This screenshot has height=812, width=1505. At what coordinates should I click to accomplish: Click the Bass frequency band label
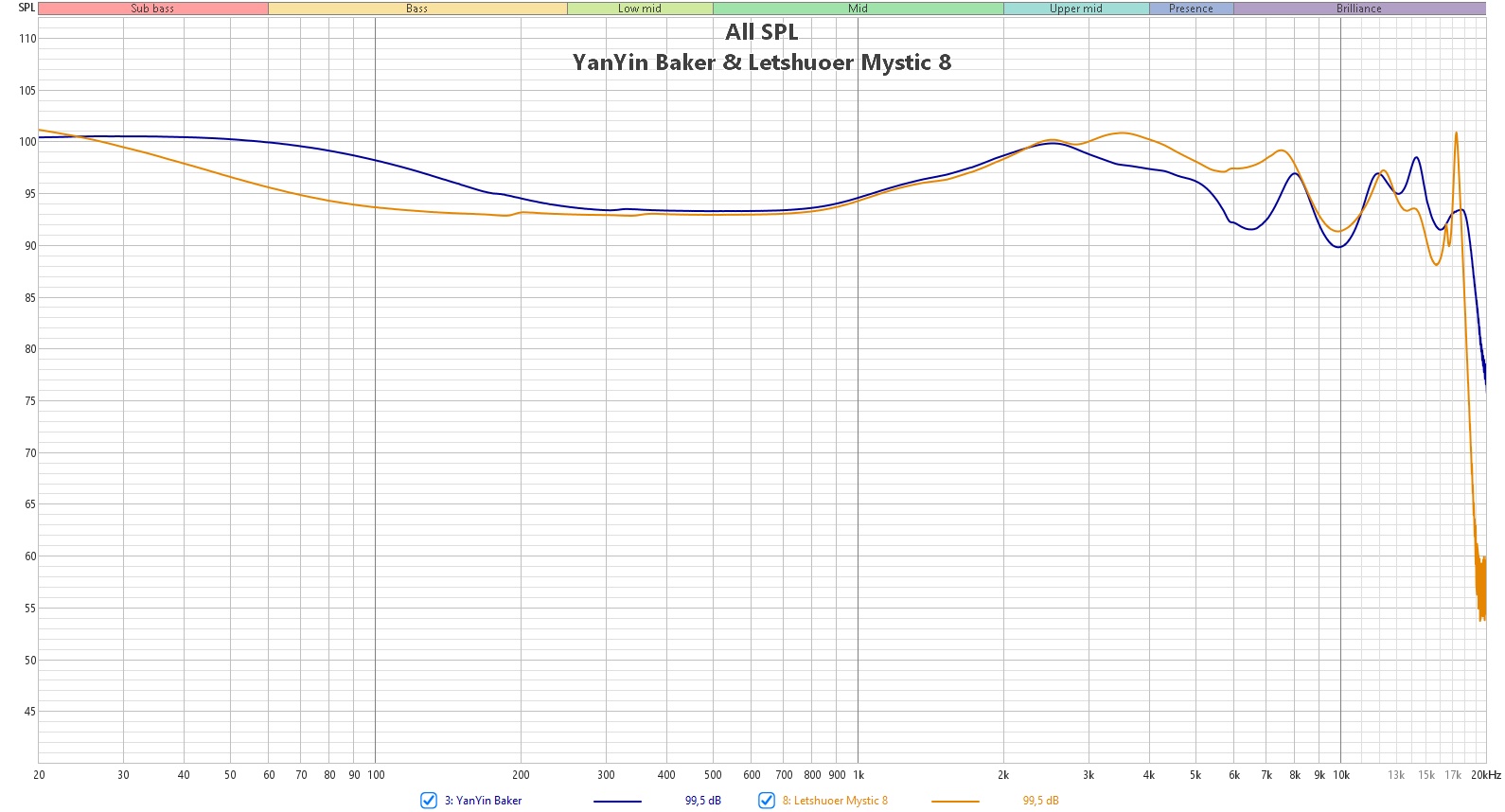417,9
